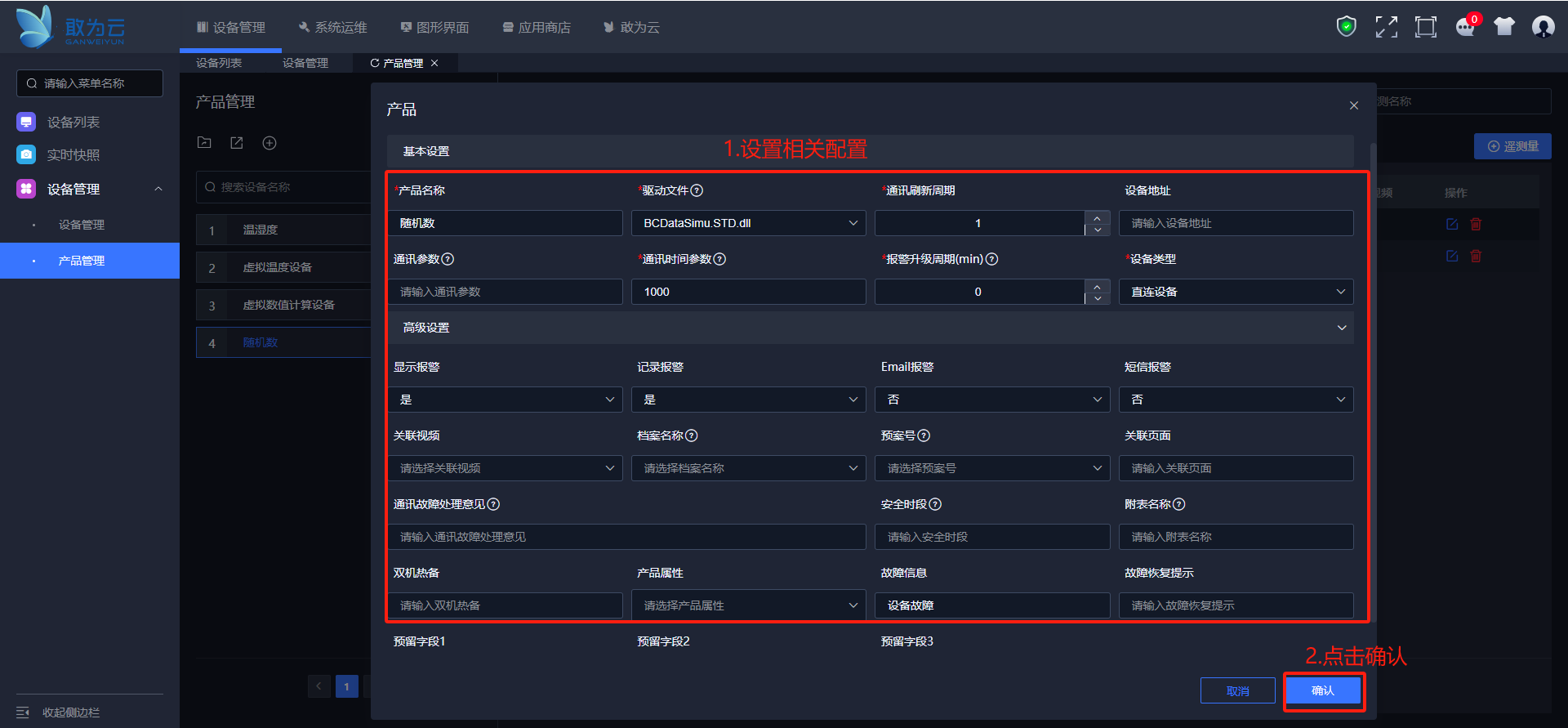Click the 取消 button
The width and height of the screenshot is (1568, 728).
1238,690
